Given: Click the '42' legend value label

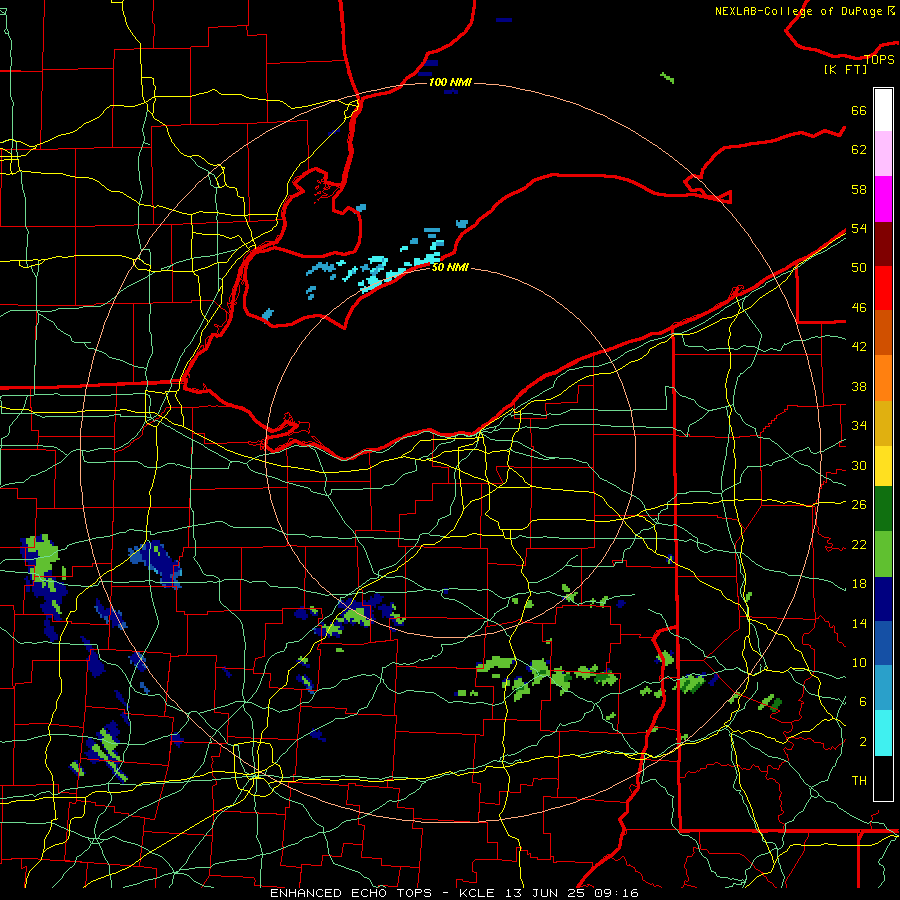Looking at the screenshot, I should point(859,346).
